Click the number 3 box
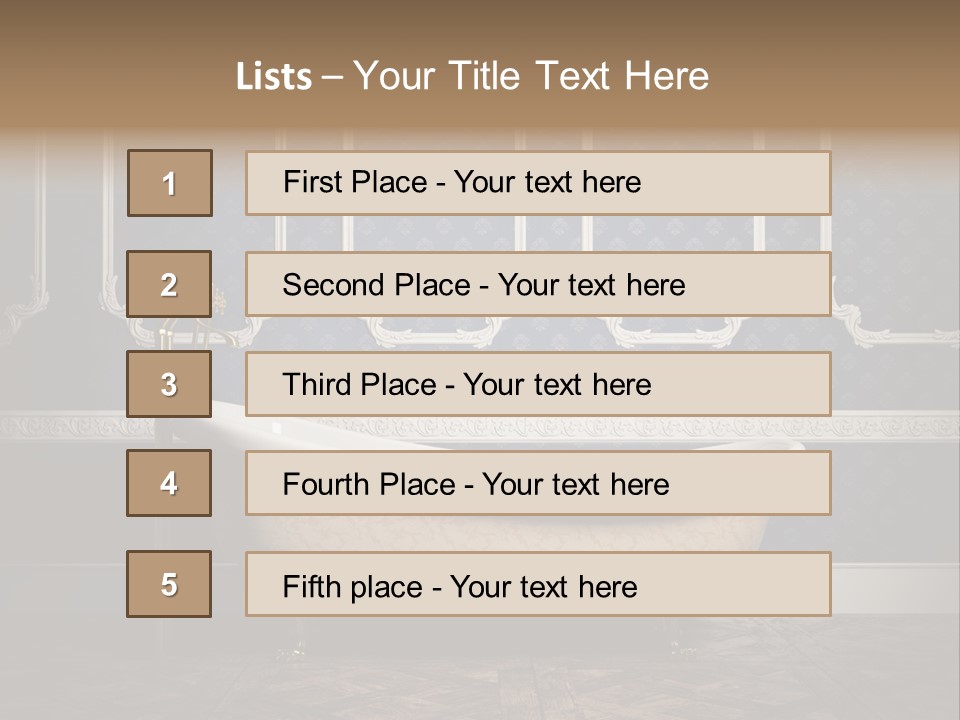 169,384
